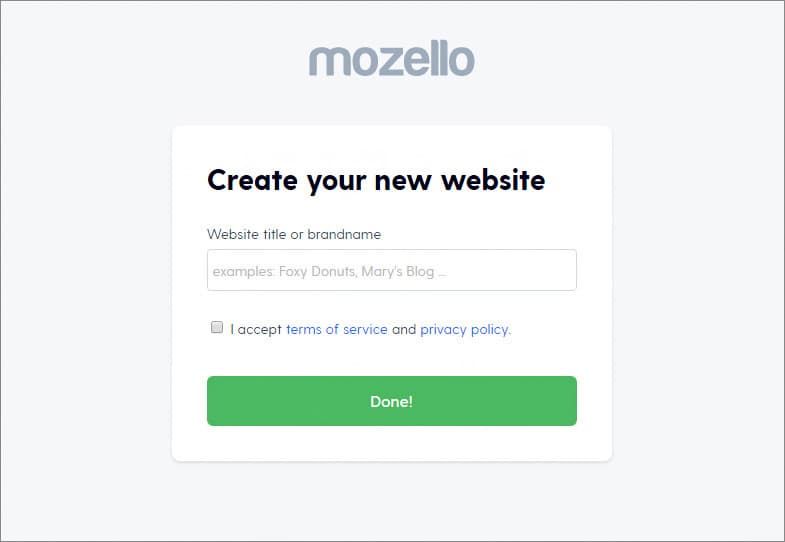Enable the agreement checkbox before Done!
785x542 pixels.
[217, 327]
